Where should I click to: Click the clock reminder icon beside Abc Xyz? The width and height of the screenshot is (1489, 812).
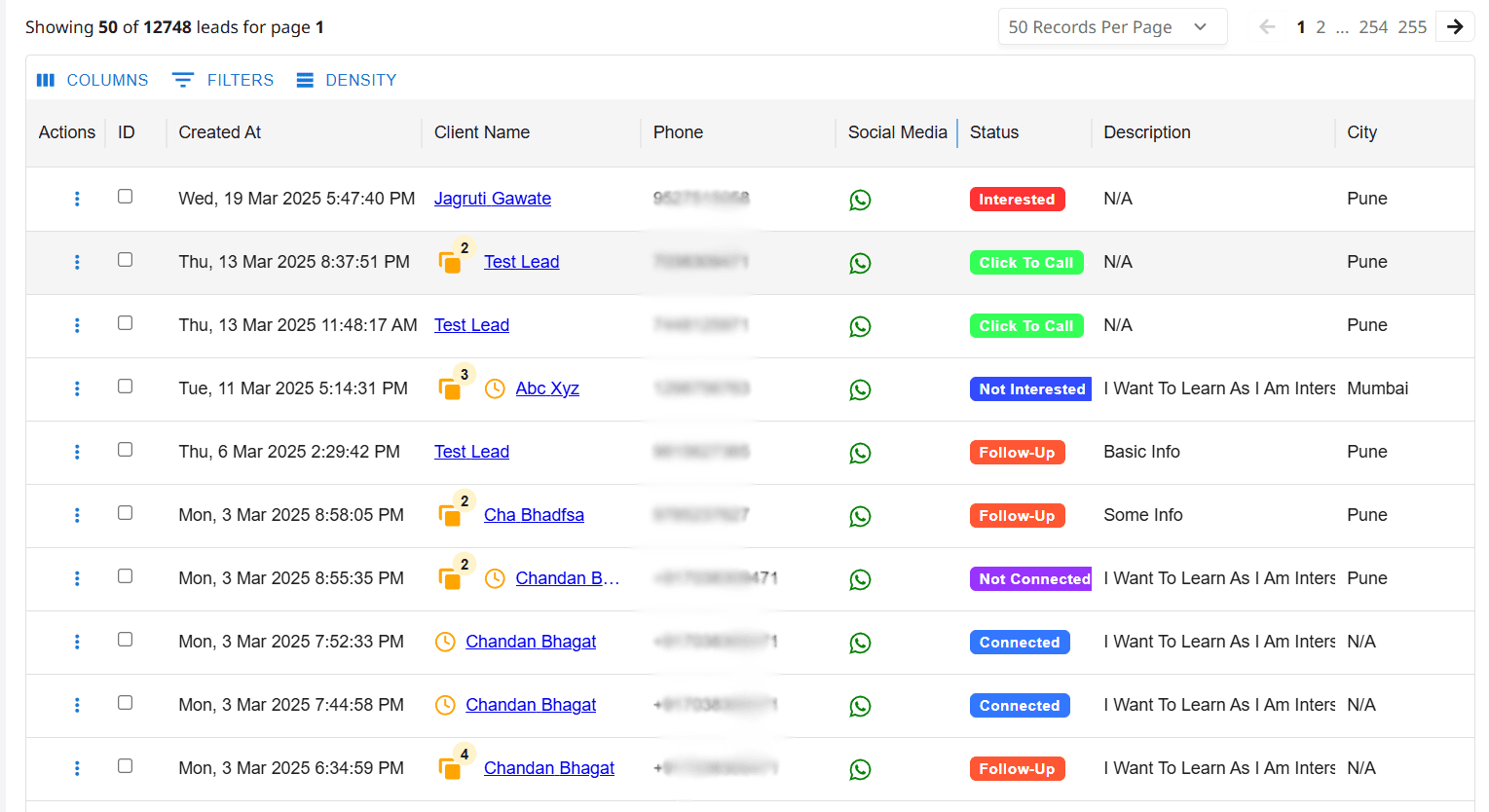pos(495,388)
